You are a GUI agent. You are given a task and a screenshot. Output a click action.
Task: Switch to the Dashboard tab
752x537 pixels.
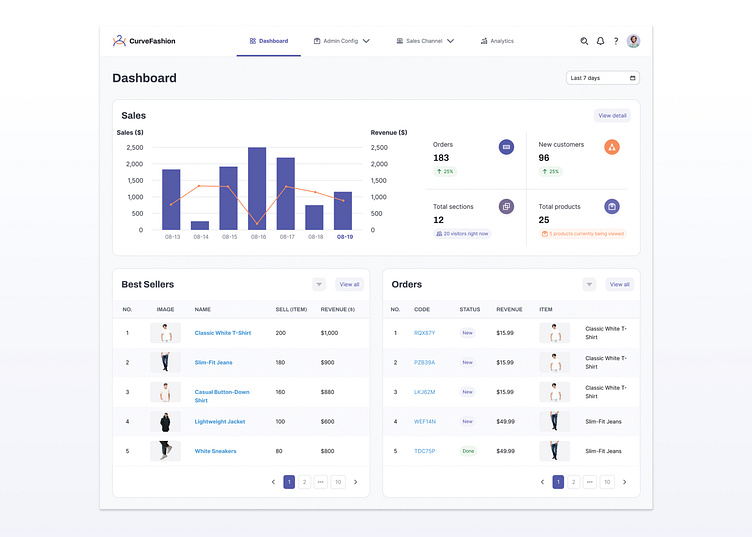click(269, 41)
